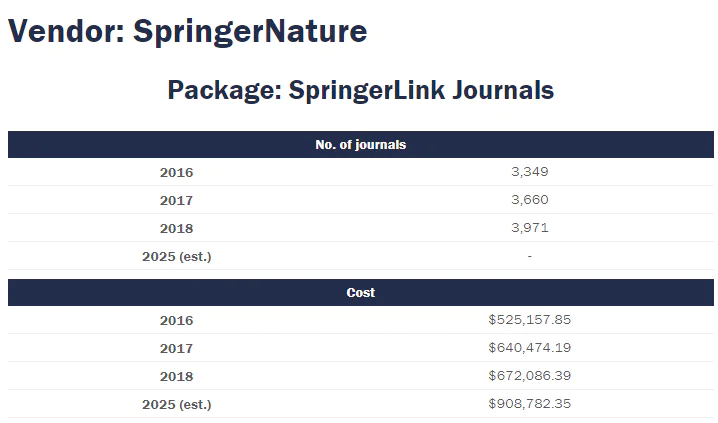Click the $640,474.19 cost value
The width and height of the screenshot is (718, 423).
point(529,348)
